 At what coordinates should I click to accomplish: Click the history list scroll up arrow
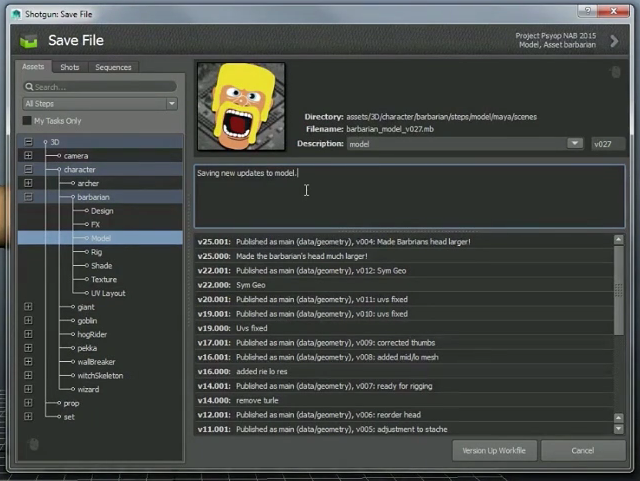(618, 240)
